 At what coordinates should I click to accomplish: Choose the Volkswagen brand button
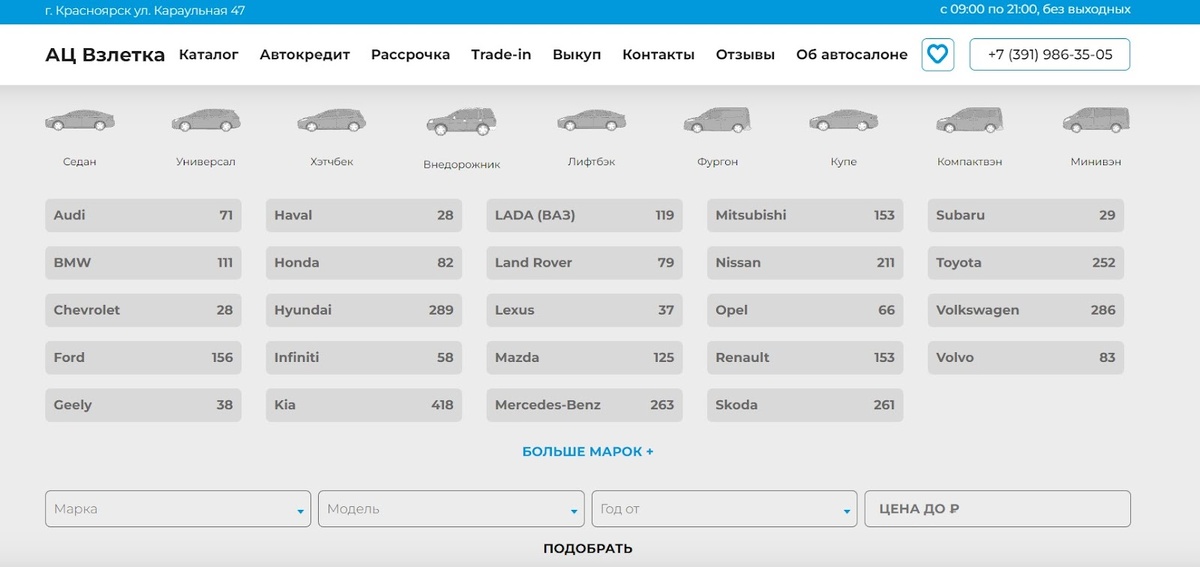(1026, 310)
